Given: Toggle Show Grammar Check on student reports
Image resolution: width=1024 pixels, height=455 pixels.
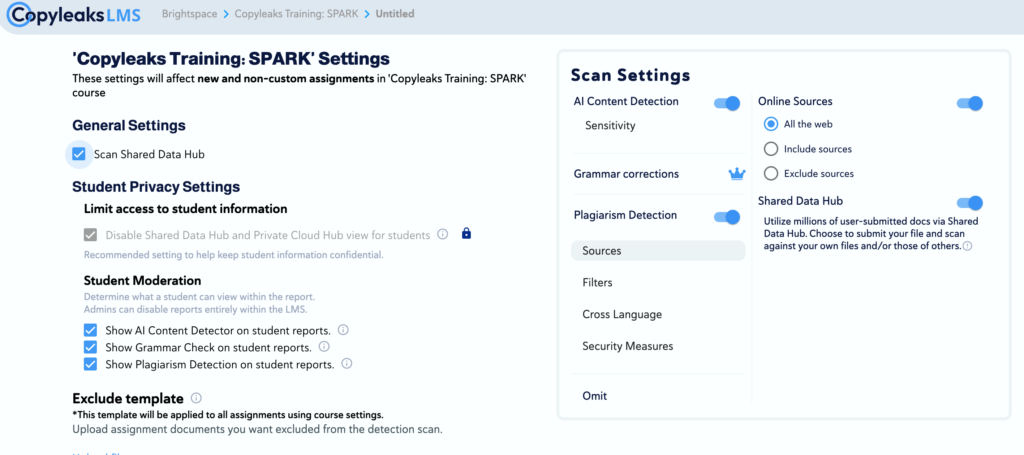Looking at the screenshot, I should [91, 348].
